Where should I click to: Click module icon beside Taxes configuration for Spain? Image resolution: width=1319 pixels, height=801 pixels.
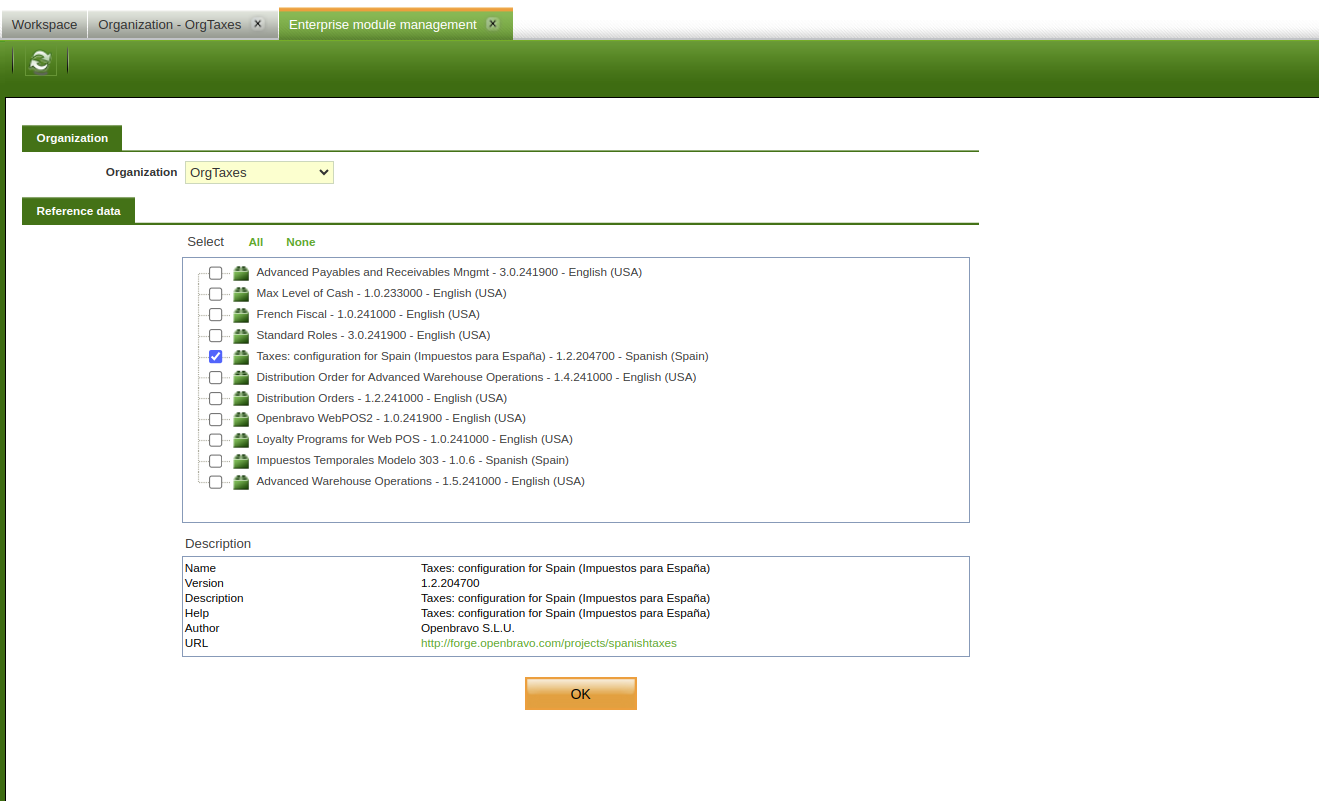(x=241, y=357)
